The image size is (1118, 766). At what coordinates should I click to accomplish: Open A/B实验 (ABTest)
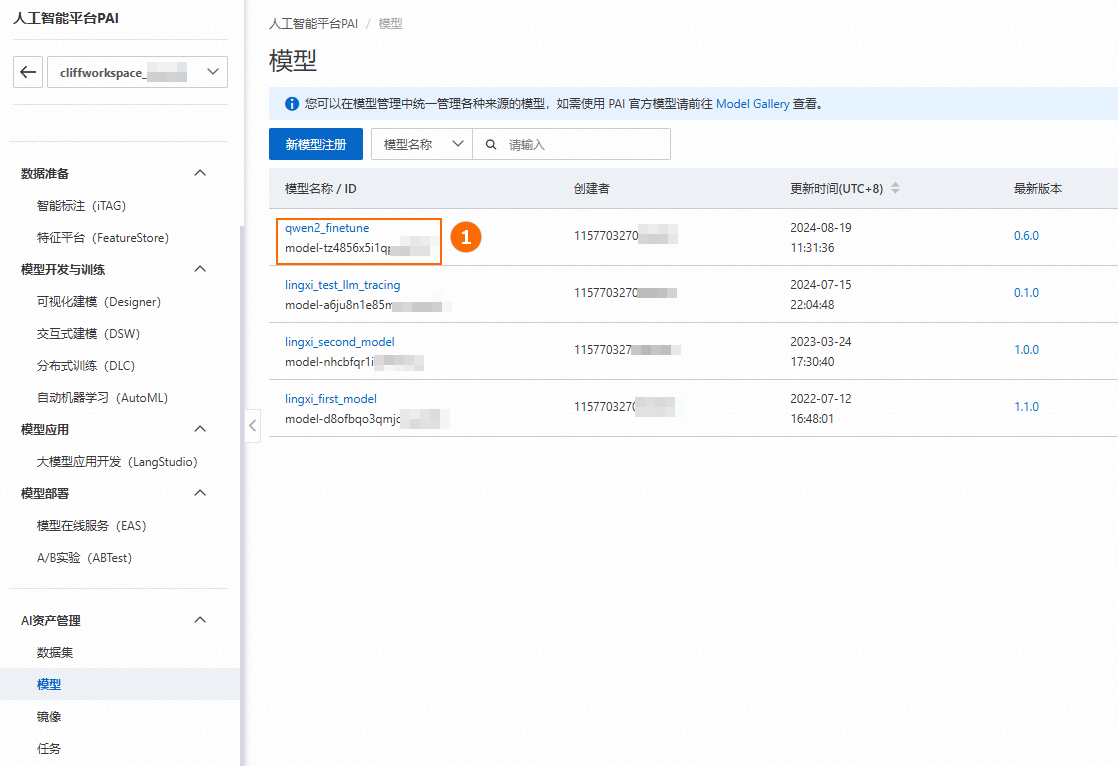(84, 558)
